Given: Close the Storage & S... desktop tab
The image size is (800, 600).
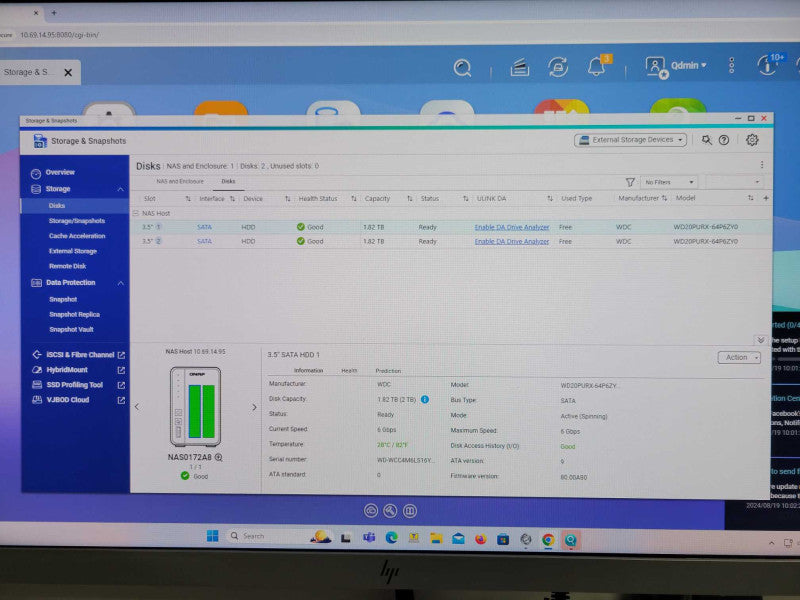Looking at the screenshot, I should coord(68,72).
